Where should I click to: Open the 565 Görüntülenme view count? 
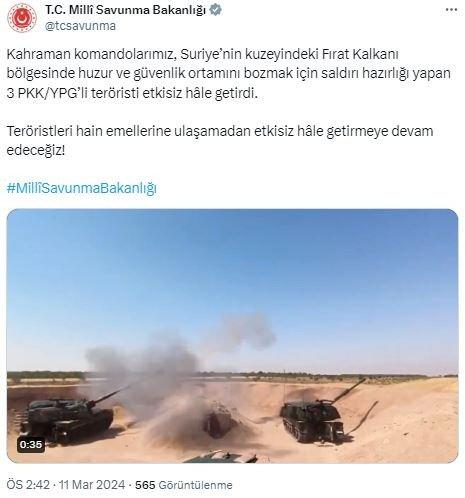184,485
